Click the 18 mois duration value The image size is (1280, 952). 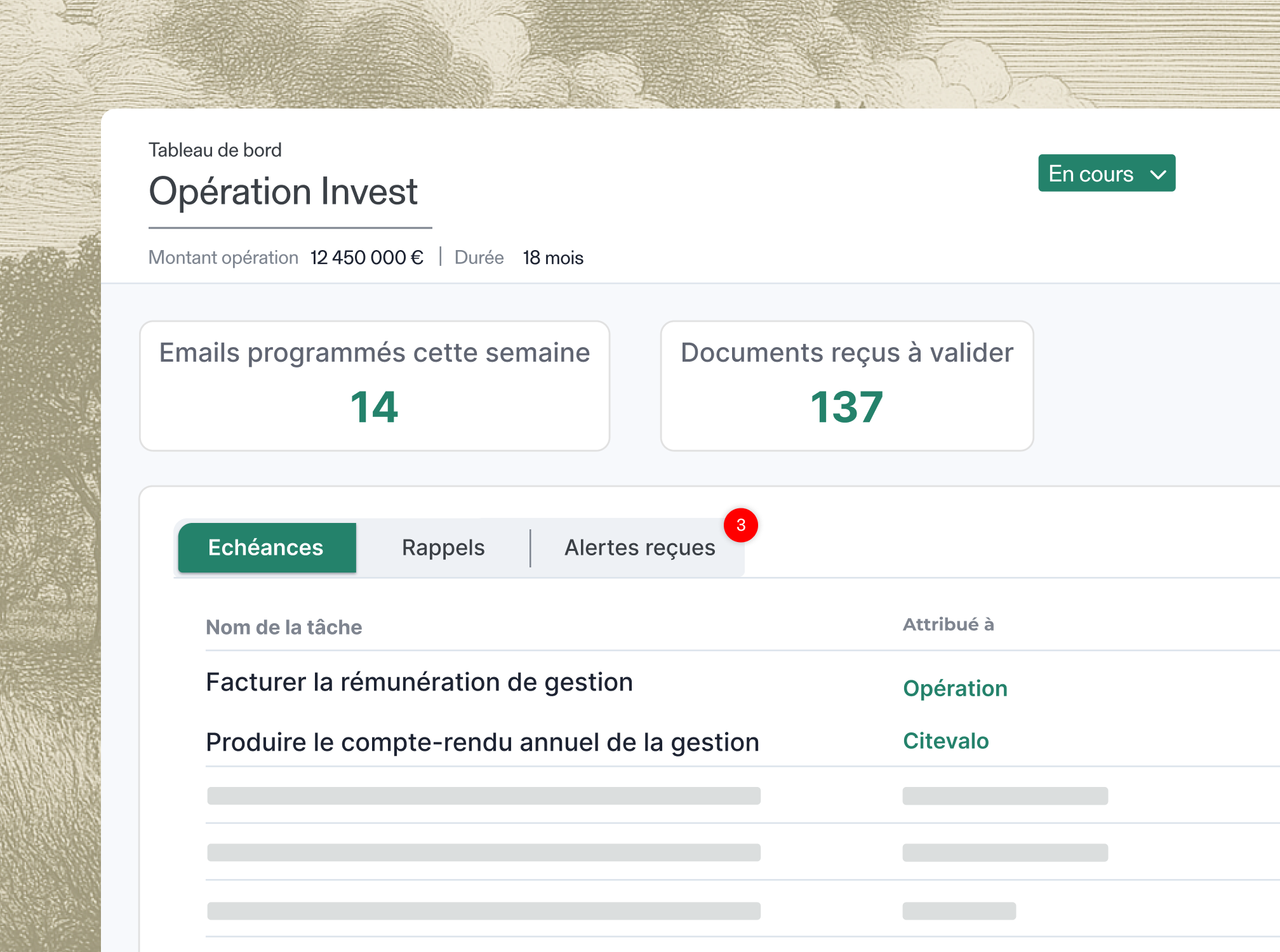point(552,258)
